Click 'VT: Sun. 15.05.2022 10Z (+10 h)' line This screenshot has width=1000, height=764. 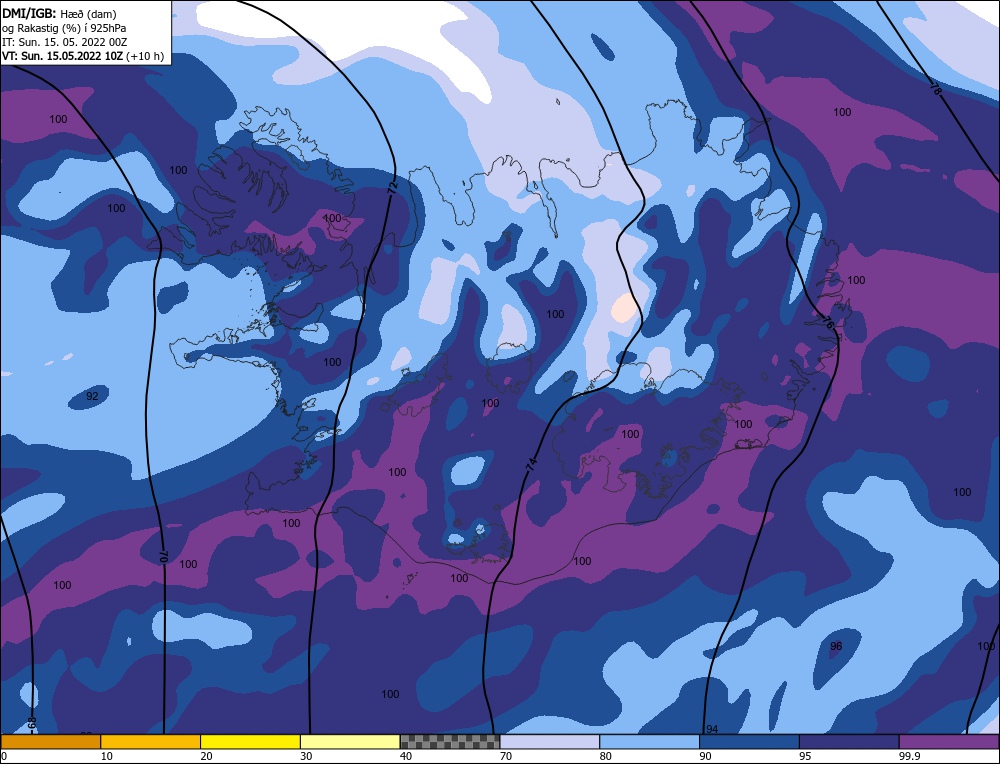click(x=83, y=56)
